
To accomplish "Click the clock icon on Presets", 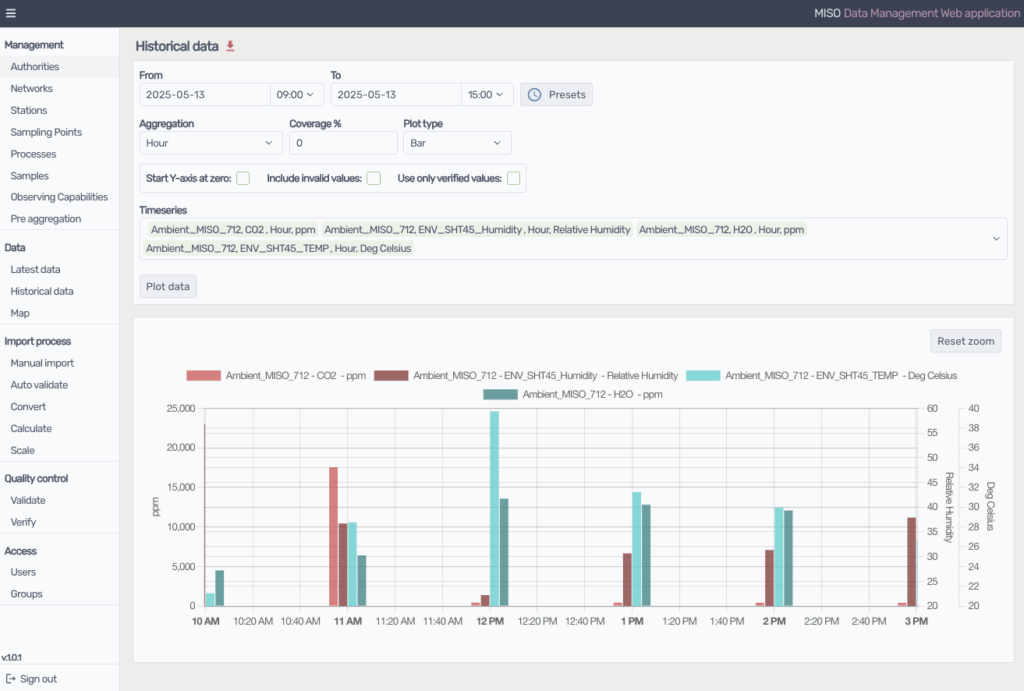I will (x=535, y=94).
